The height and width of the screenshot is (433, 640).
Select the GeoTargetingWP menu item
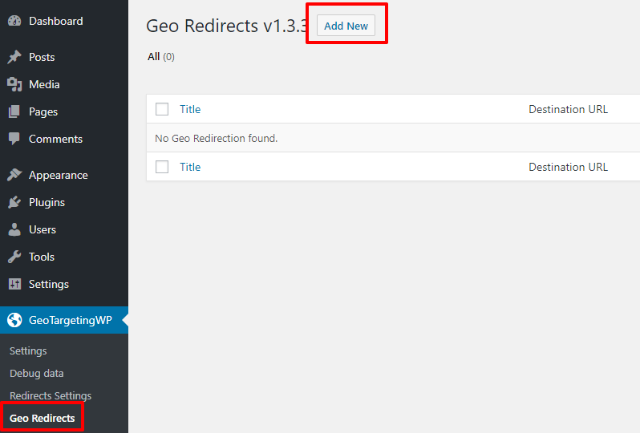coord(64,320)
